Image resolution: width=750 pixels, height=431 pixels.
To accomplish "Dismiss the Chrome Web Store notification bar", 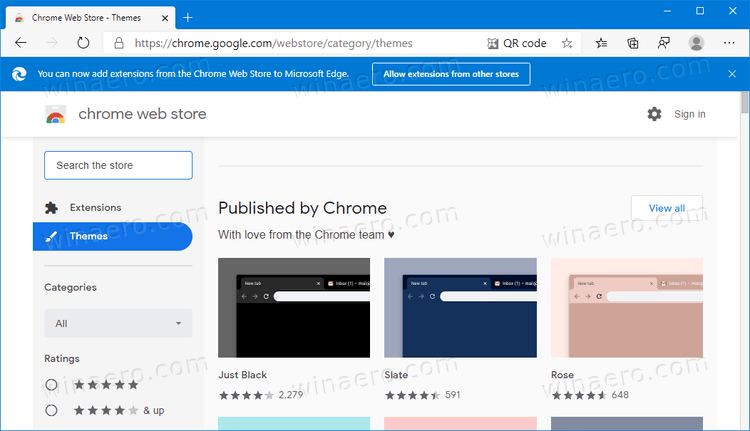I will [732, 74].
